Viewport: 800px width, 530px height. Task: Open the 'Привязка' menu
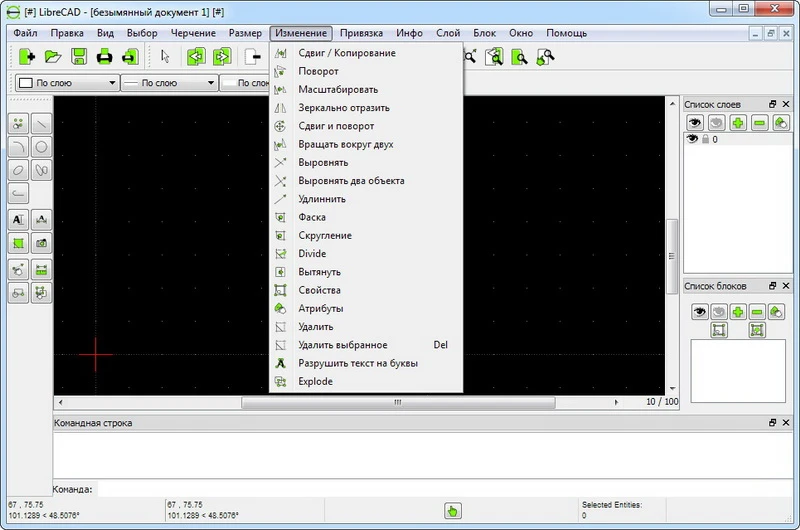(x=361, y=33)
